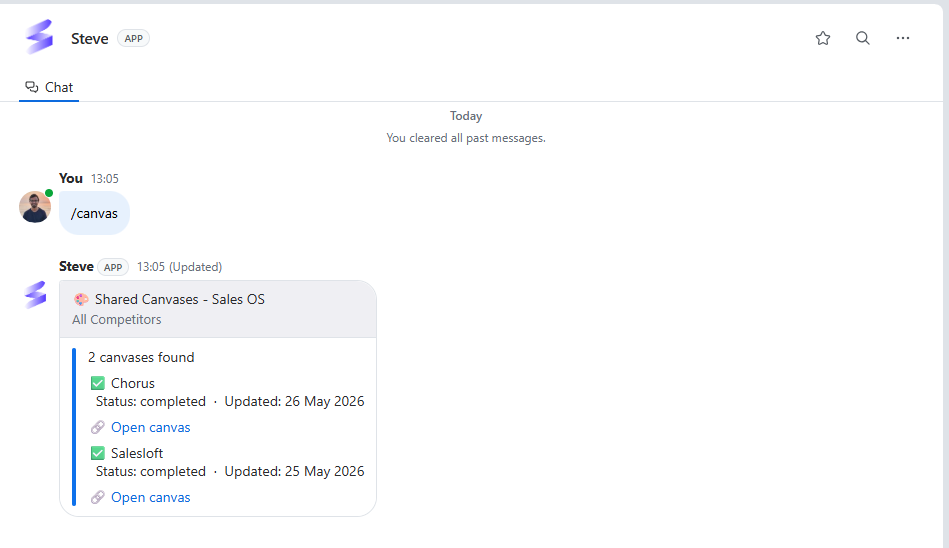Click the 'Salesloft' canvas name

click(137, 453)
